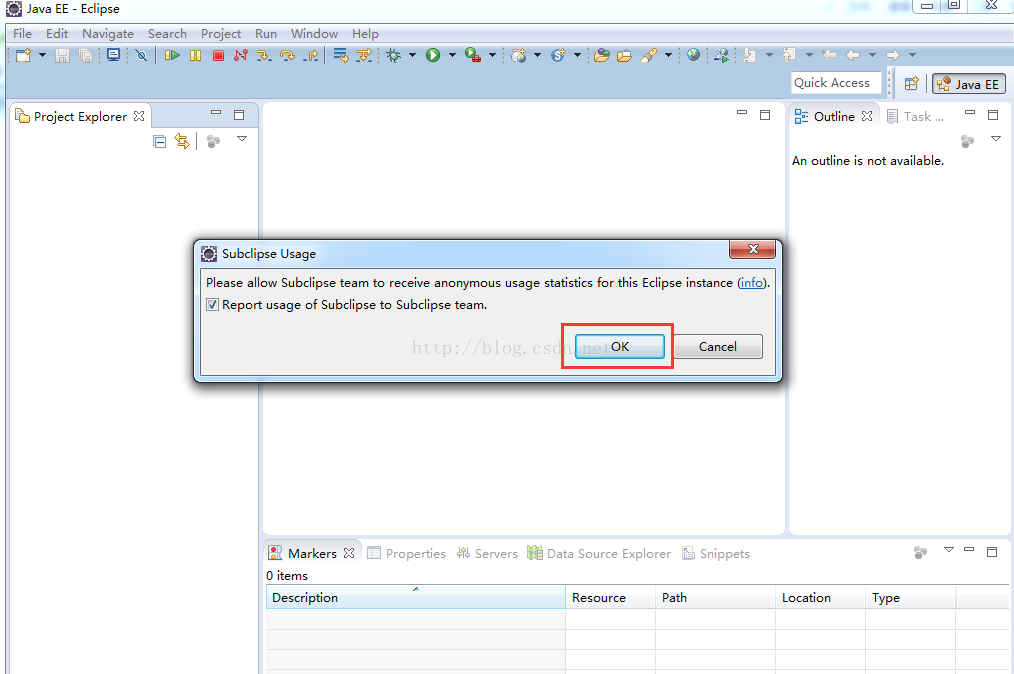Open the Navigate menu
This screenshot has width=1014, height=674.
click(x=108, y=34)
